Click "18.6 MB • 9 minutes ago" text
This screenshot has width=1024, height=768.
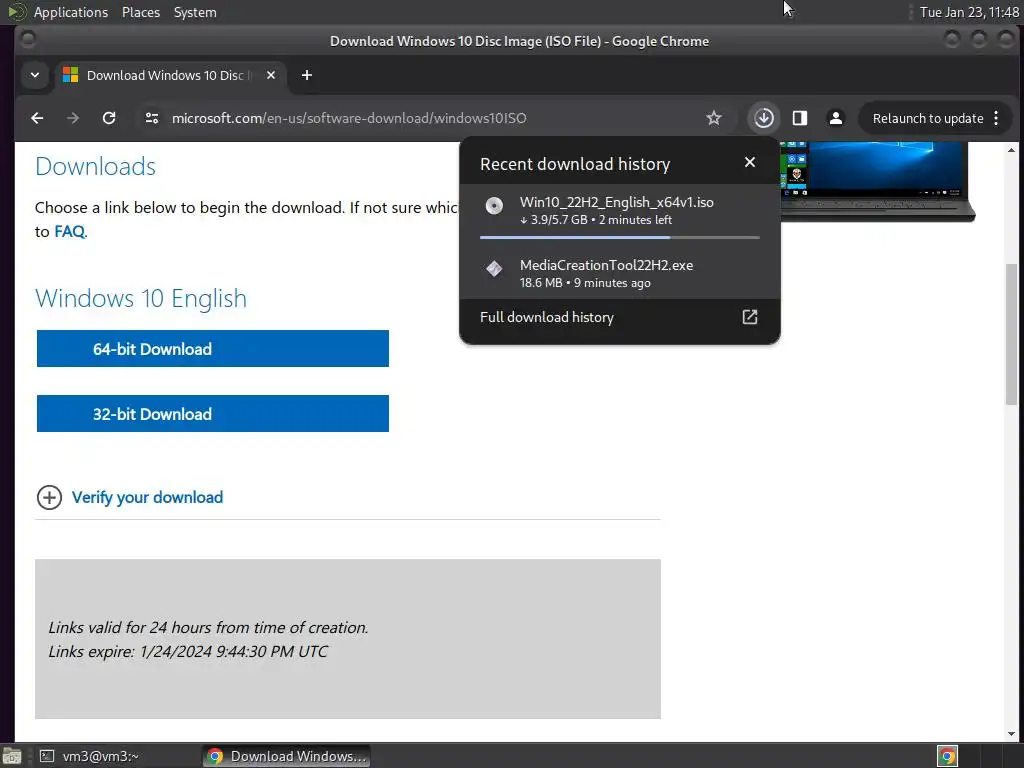coord(585,283)
